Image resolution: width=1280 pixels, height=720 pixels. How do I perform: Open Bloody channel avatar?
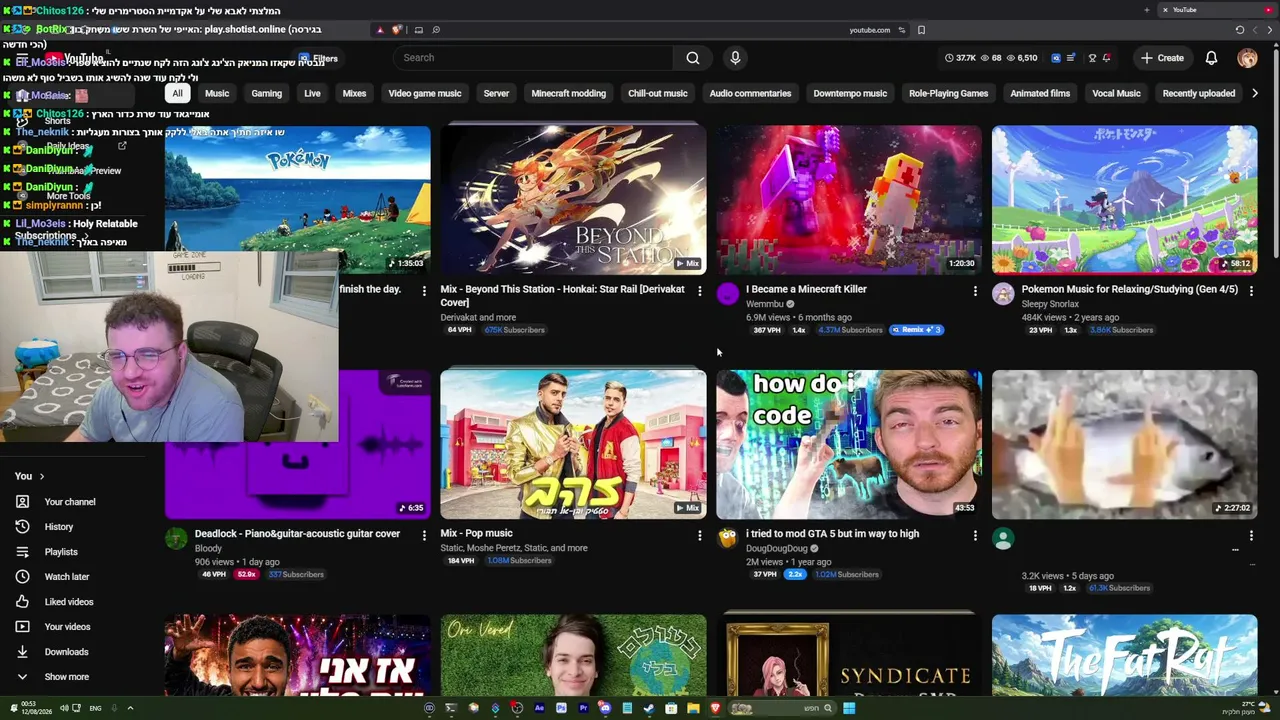click(176, 538)
